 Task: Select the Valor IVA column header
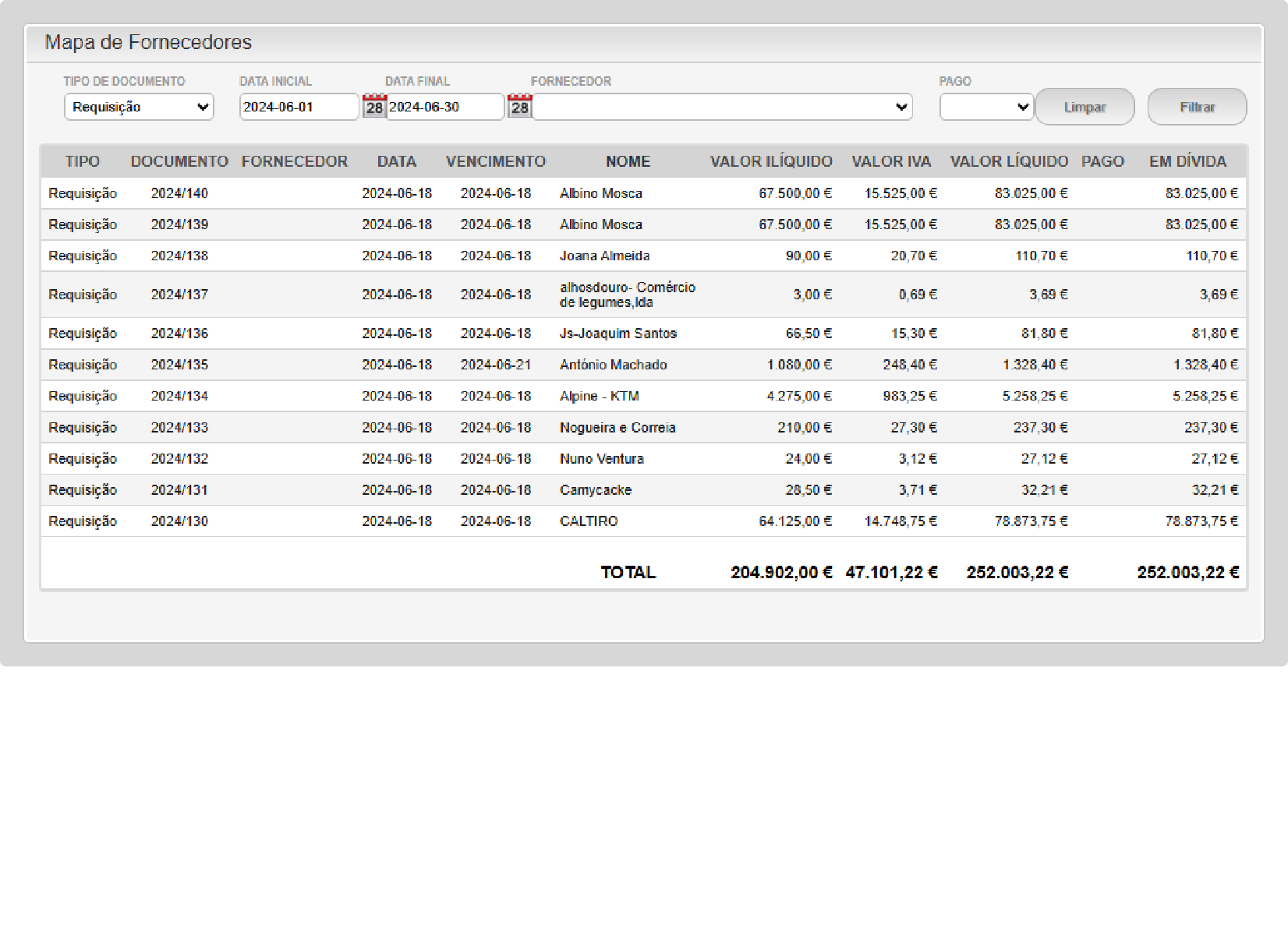click(x=891, y=161)
